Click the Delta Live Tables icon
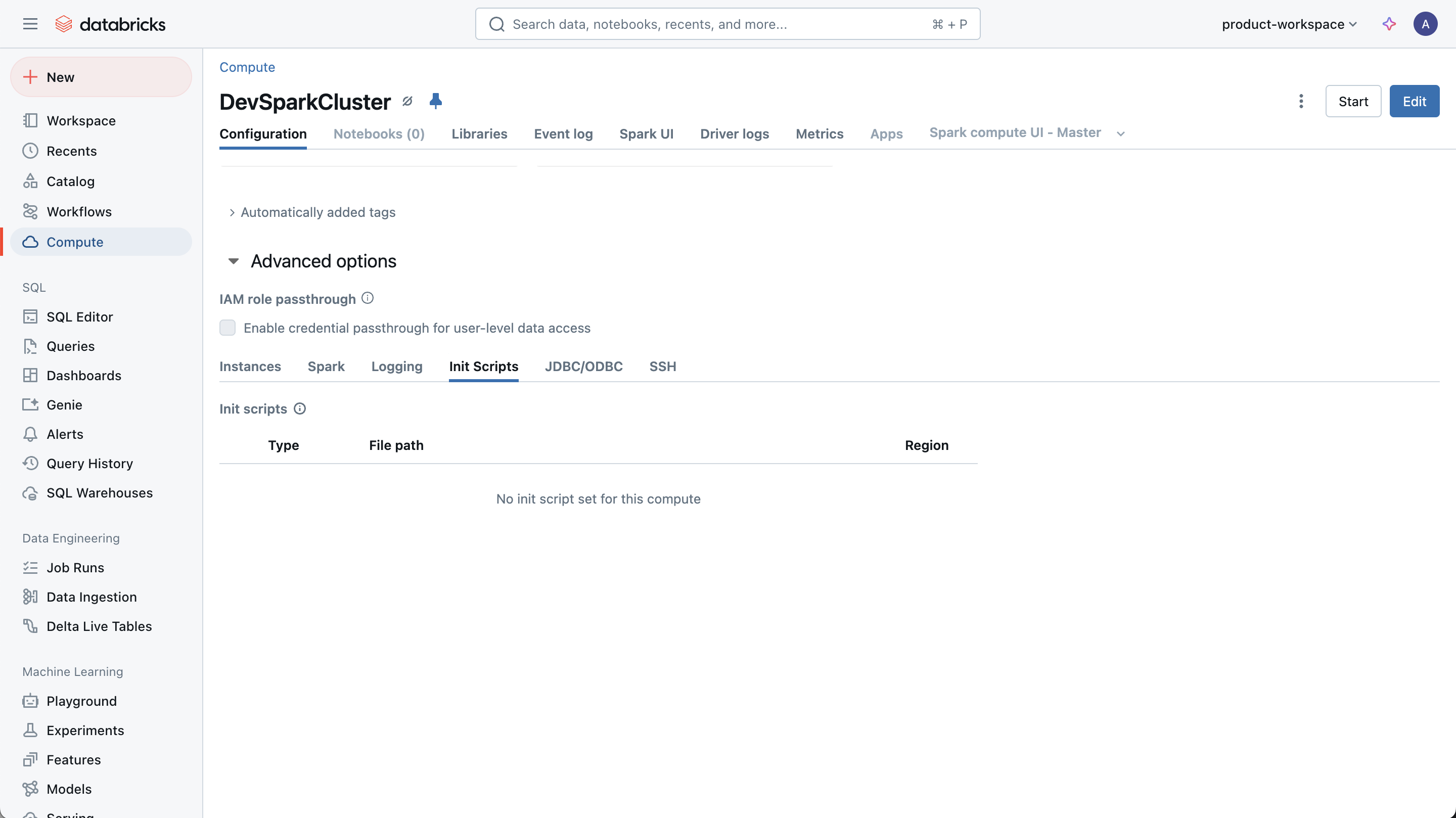 (30, 626)
